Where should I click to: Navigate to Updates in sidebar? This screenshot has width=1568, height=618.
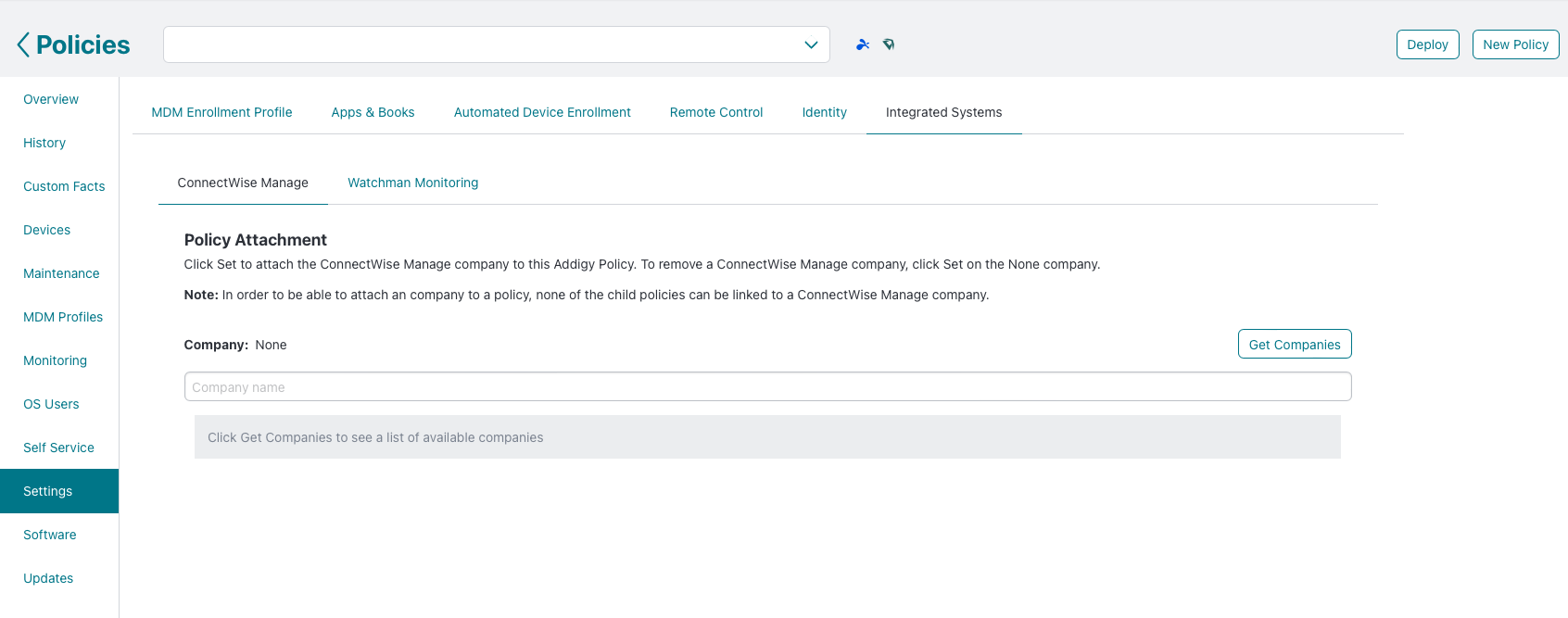(x=48, y=578)
